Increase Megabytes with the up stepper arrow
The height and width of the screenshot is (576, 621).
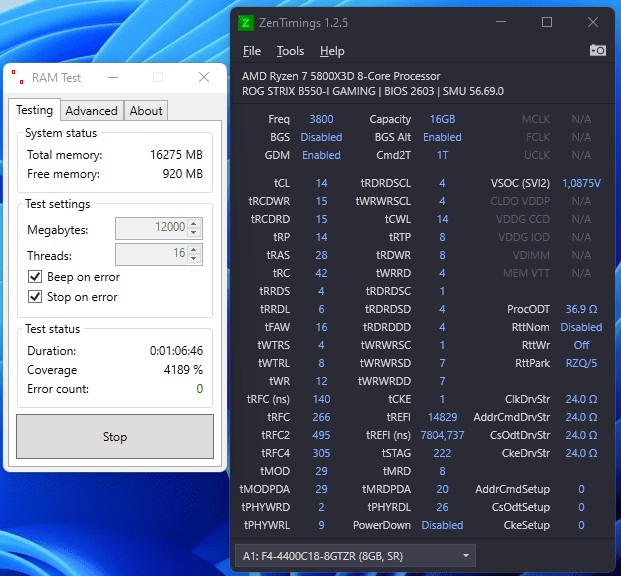point(194,223)
